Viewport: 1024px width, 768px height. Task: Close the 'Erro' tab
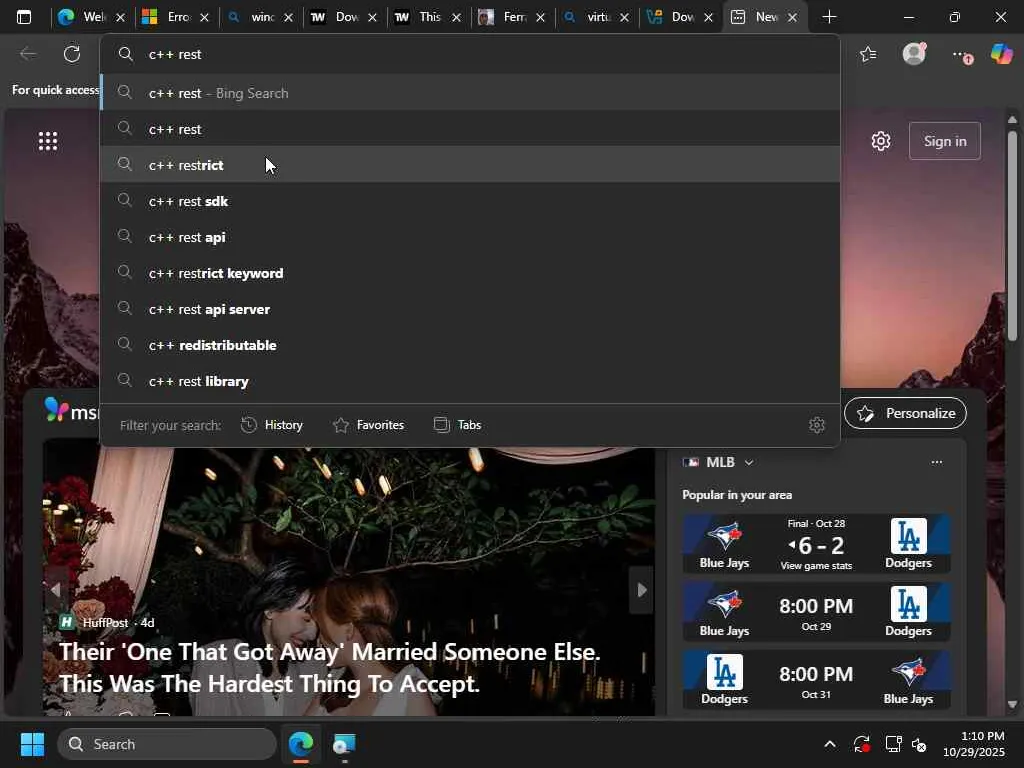tap(204, 18)
